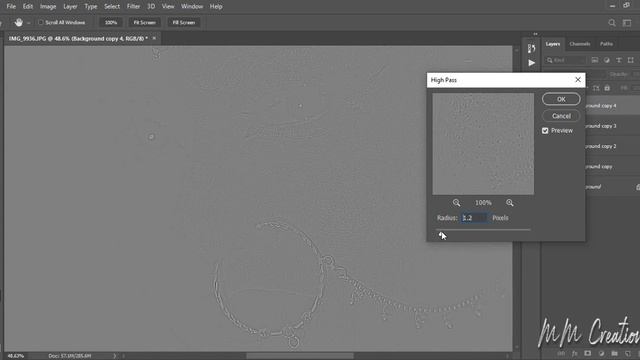Screen dimensions: 640x360
Task: Add a layer style with fx icon
Action: (574, 353)
